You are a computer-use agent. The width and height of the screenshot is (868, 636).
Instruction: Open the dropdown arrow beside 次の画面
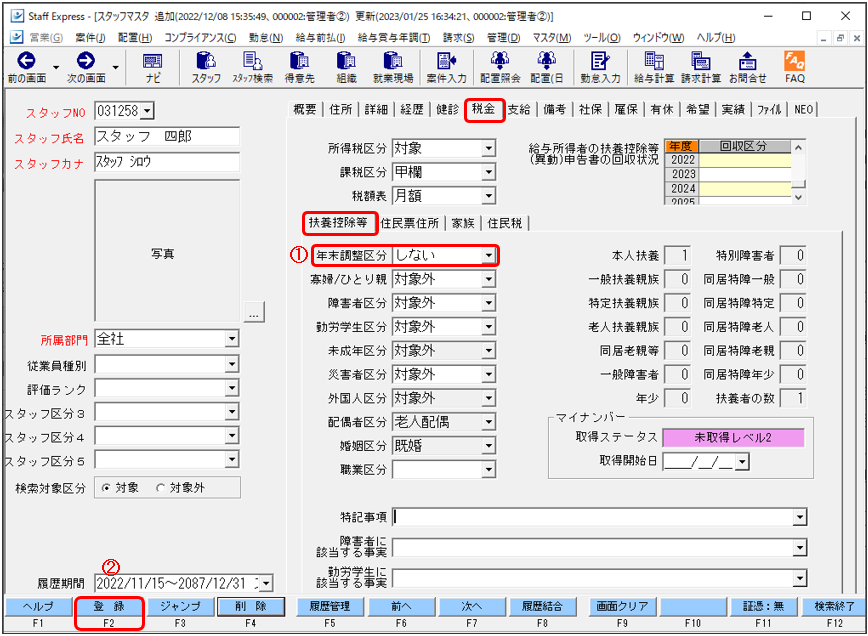pyautogui.click(x=115, y=68)
